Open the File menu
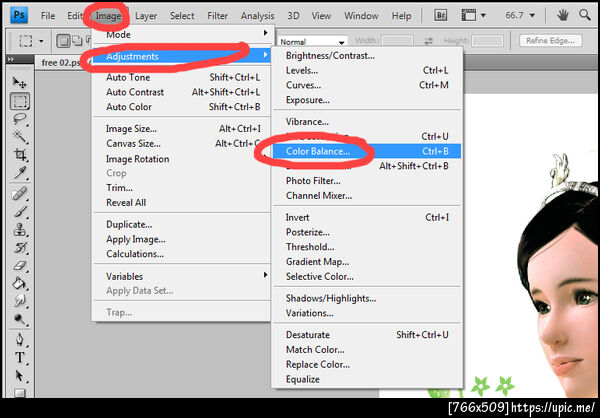 (48, 16)
